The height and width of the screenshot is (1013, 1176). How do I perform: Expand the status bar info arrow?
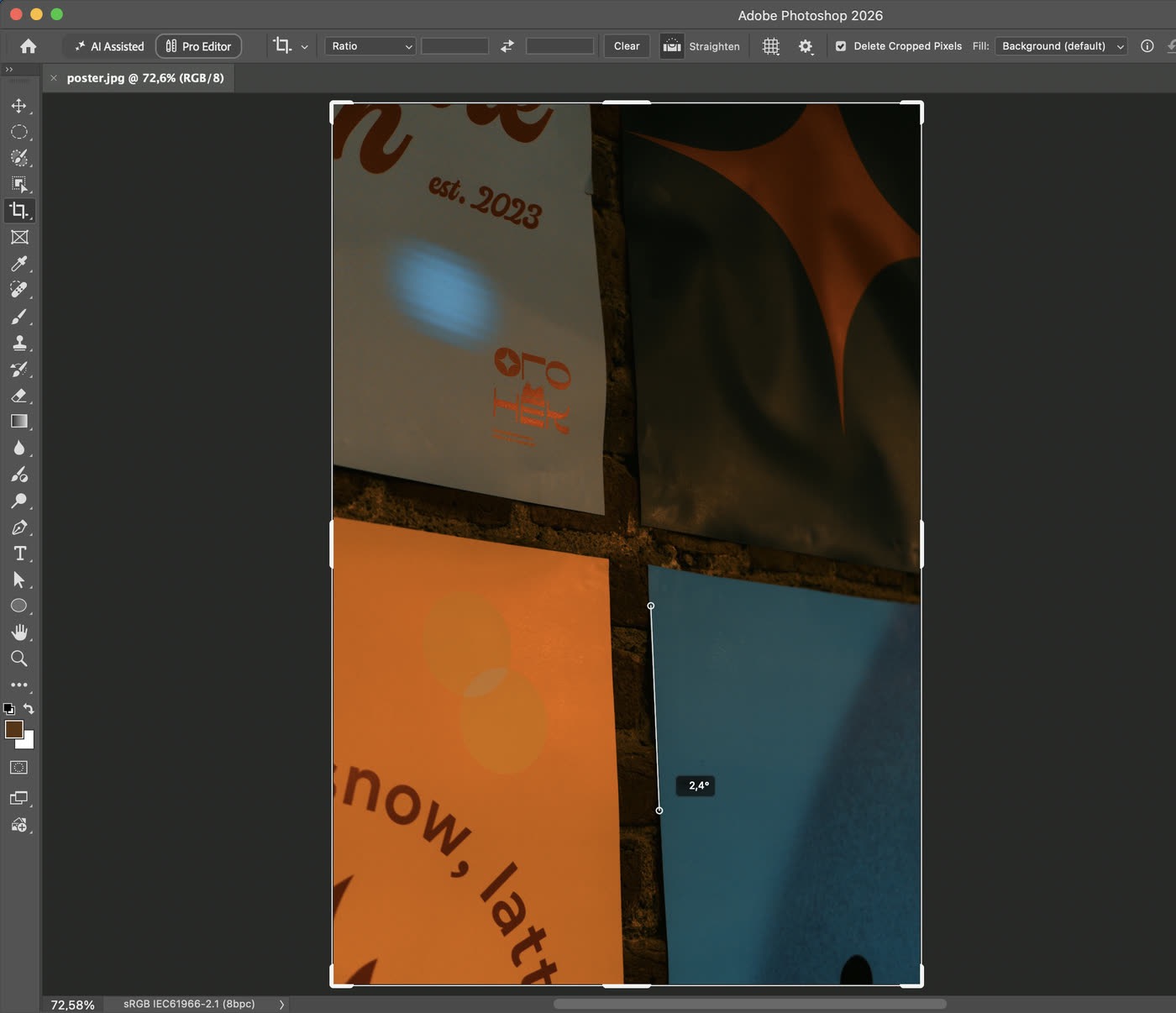tap(281, 1005)
